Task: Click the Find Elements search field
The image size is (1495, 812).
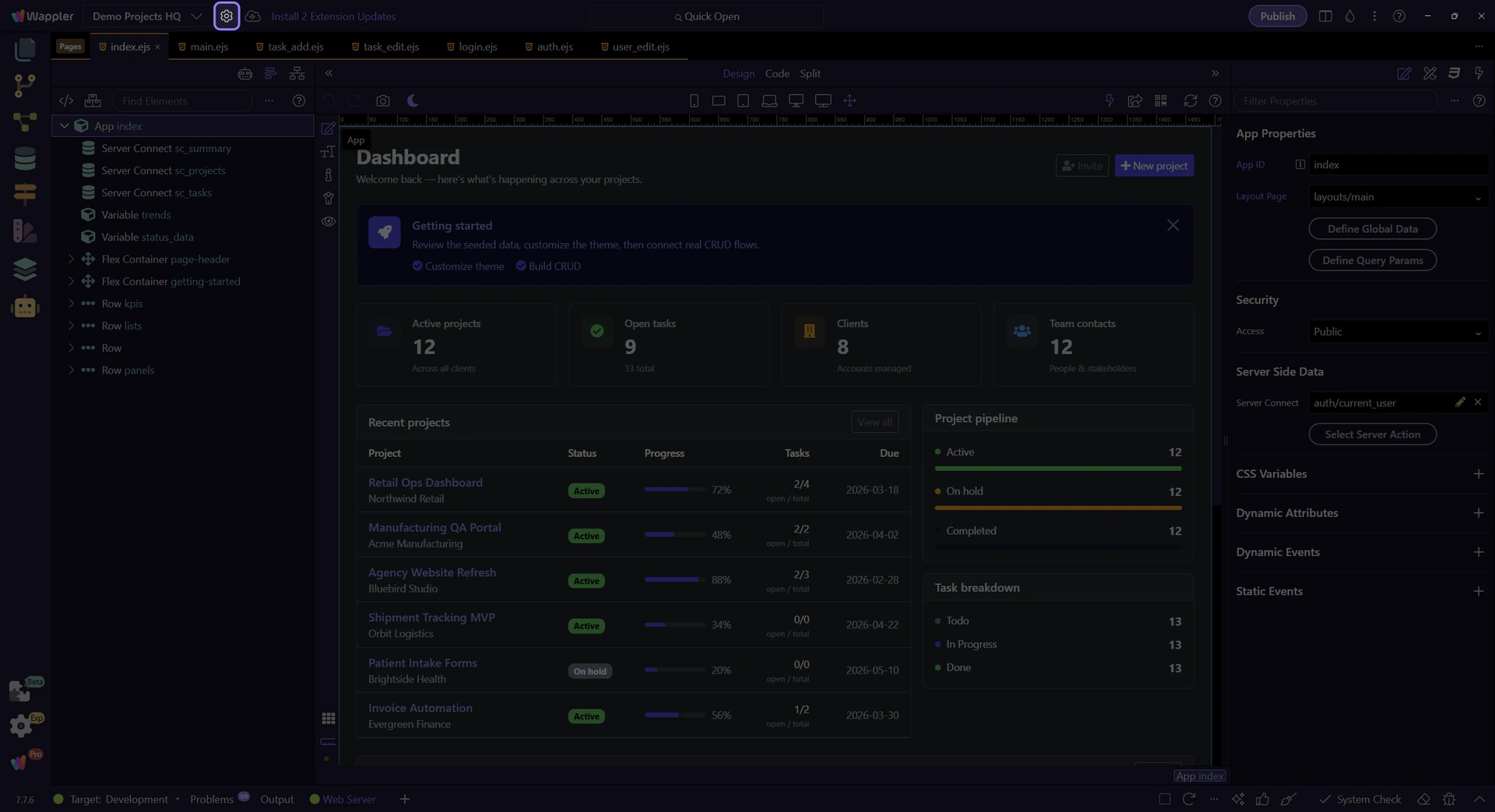Action: 183,101
